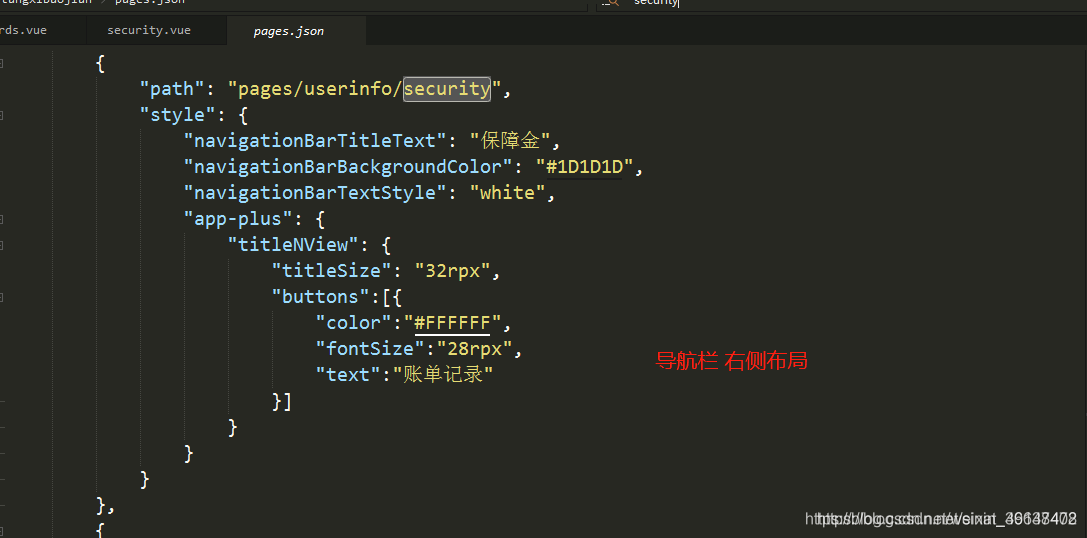1087x538 pixels.
Task: Click the "28rpx" value
Action: pos(475,349)
